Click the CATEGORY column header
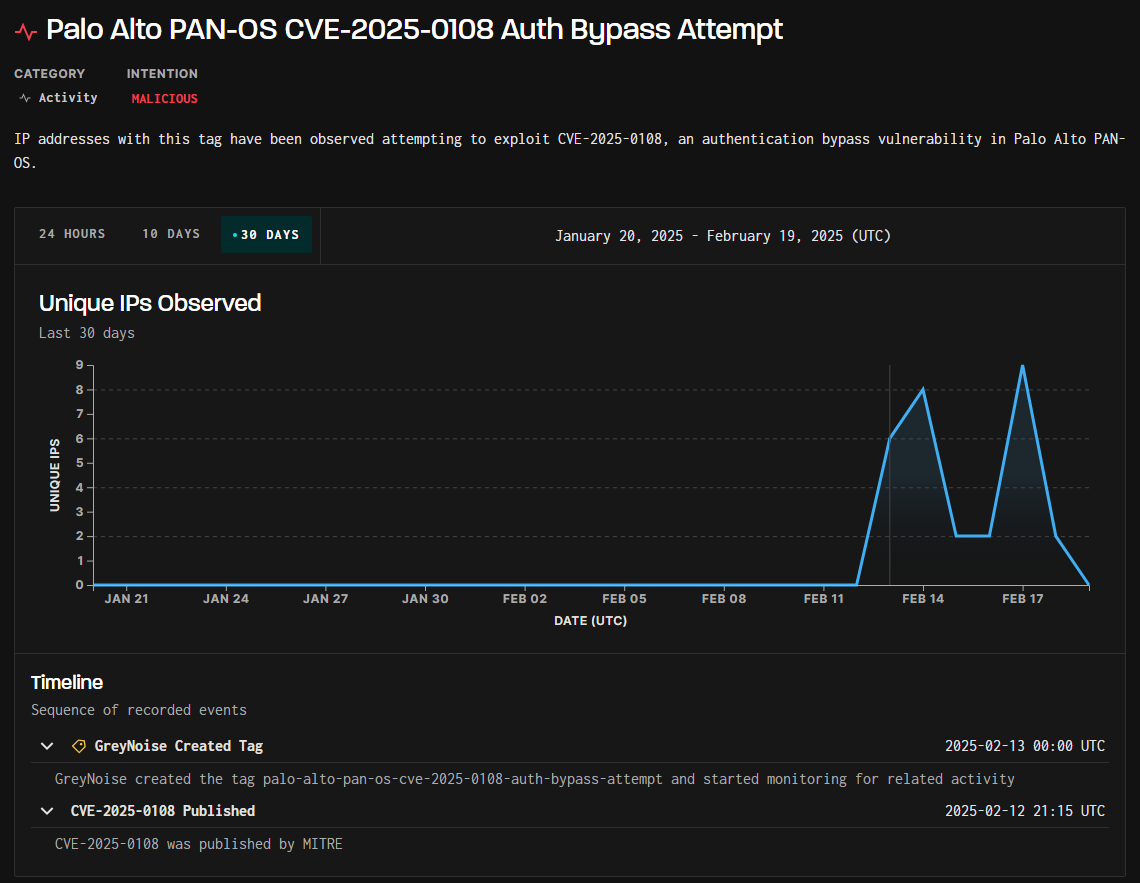Screen dimensions: 1140x883 (x=49, y=73)
